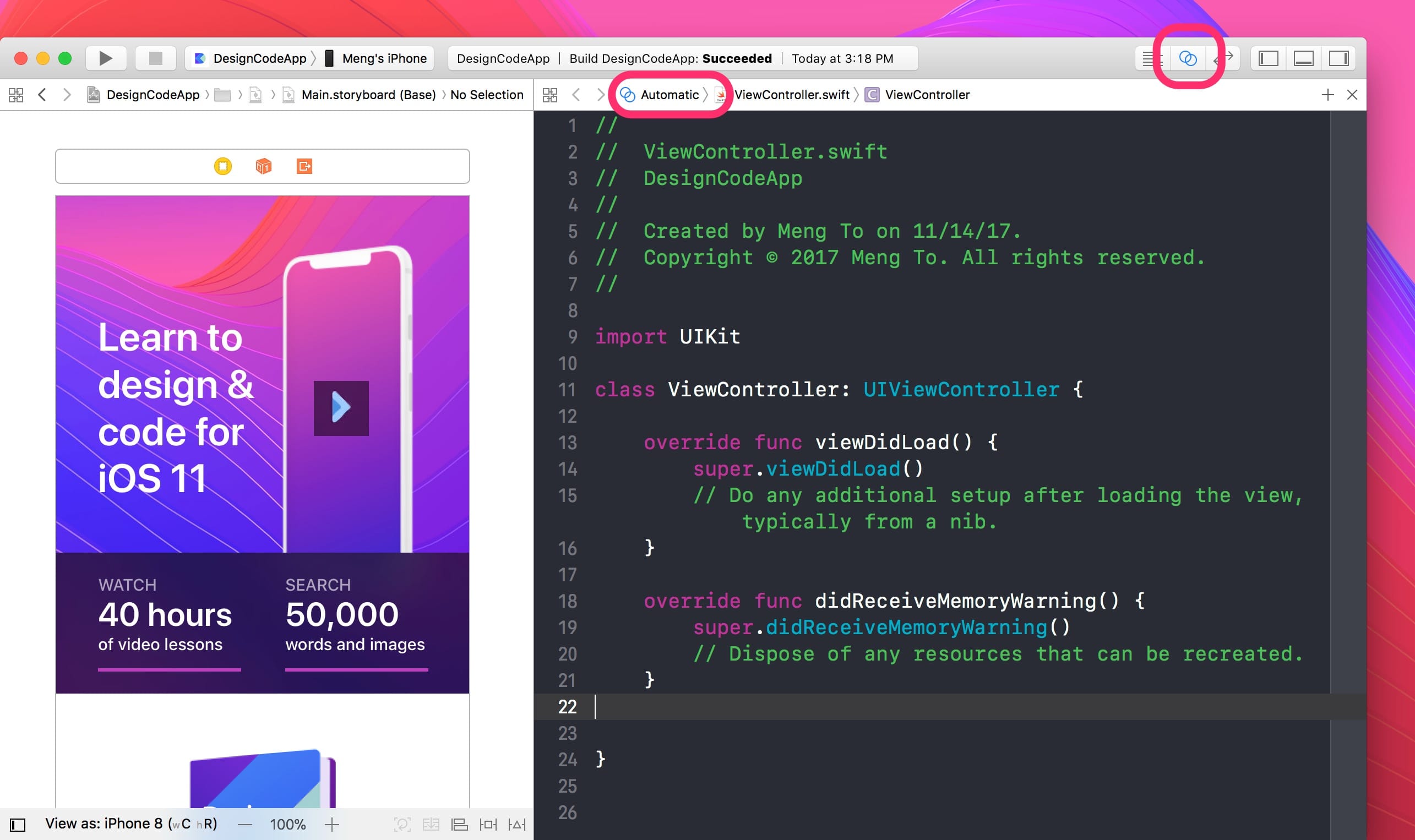Select the book thumbnail image in storyboard
Screen dimensions: 1415x840
click(263, 779)
